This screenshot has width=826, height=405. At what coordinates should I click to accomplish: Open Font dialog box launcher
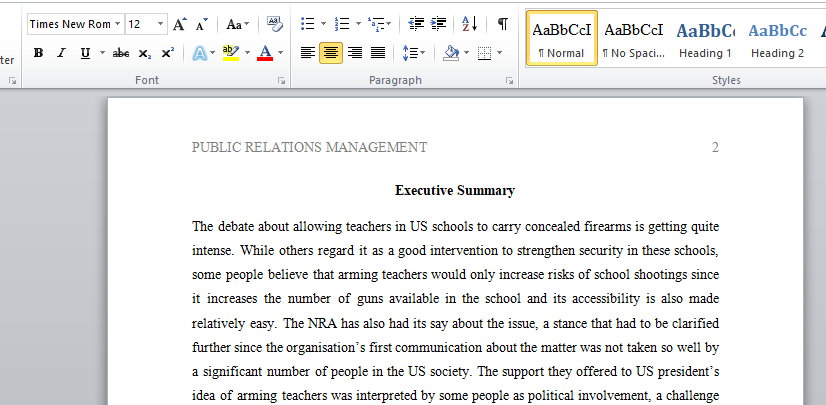(282, 81)
